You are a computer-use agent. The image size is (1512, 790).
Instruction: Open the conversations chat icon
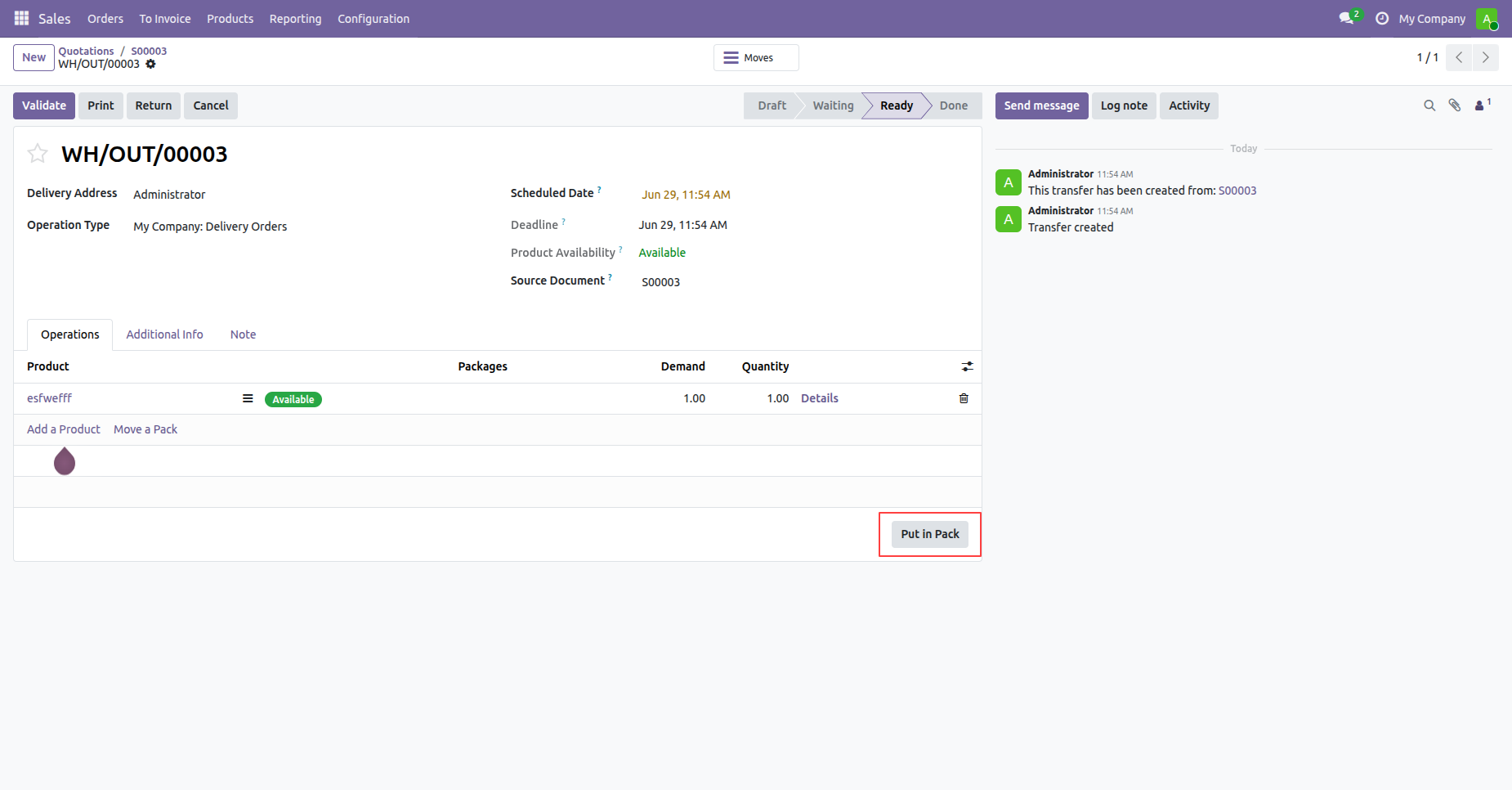pos(1348,18)
